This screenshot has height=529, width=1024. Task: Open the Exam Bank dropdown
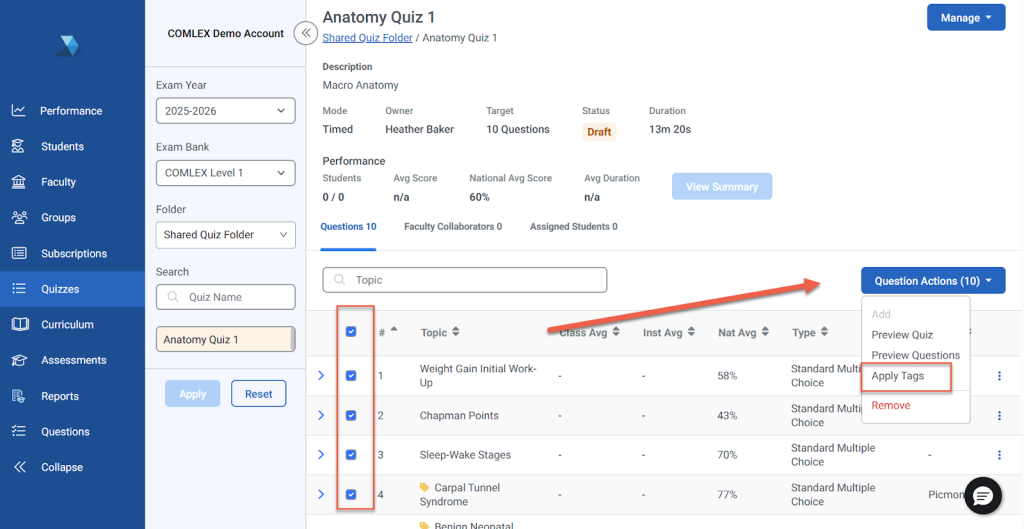click(x=225, y=173)
